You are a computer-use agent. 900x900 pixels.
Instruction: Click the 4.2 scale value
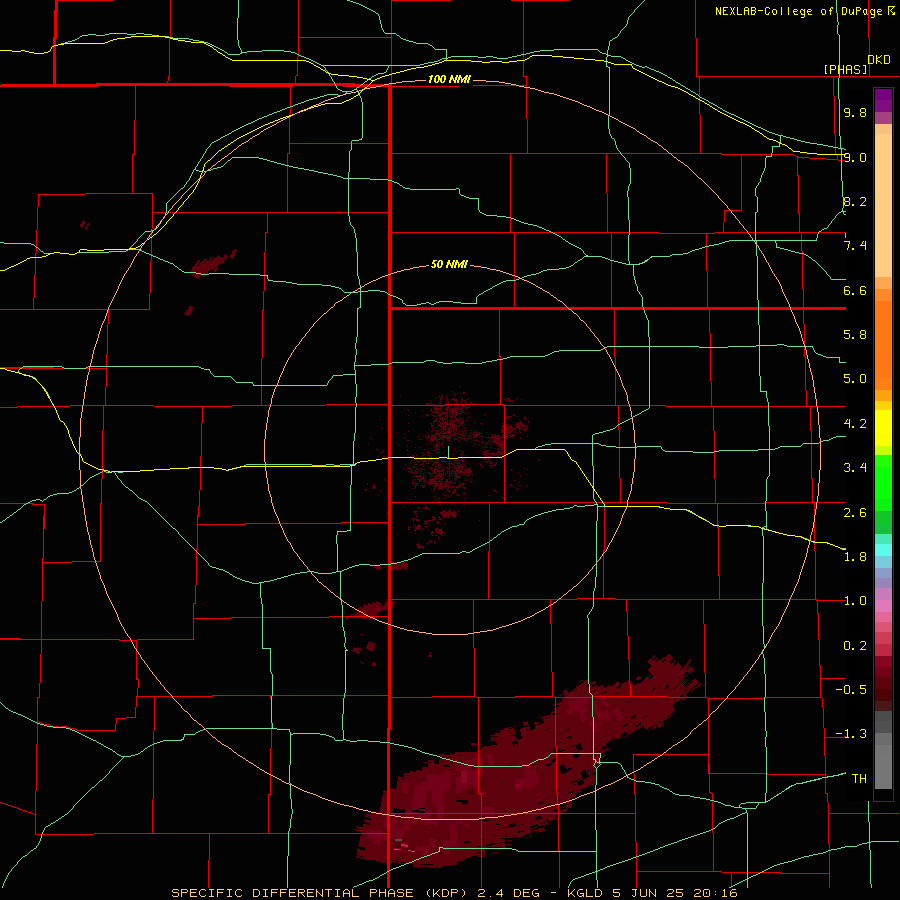coord(855,424)
